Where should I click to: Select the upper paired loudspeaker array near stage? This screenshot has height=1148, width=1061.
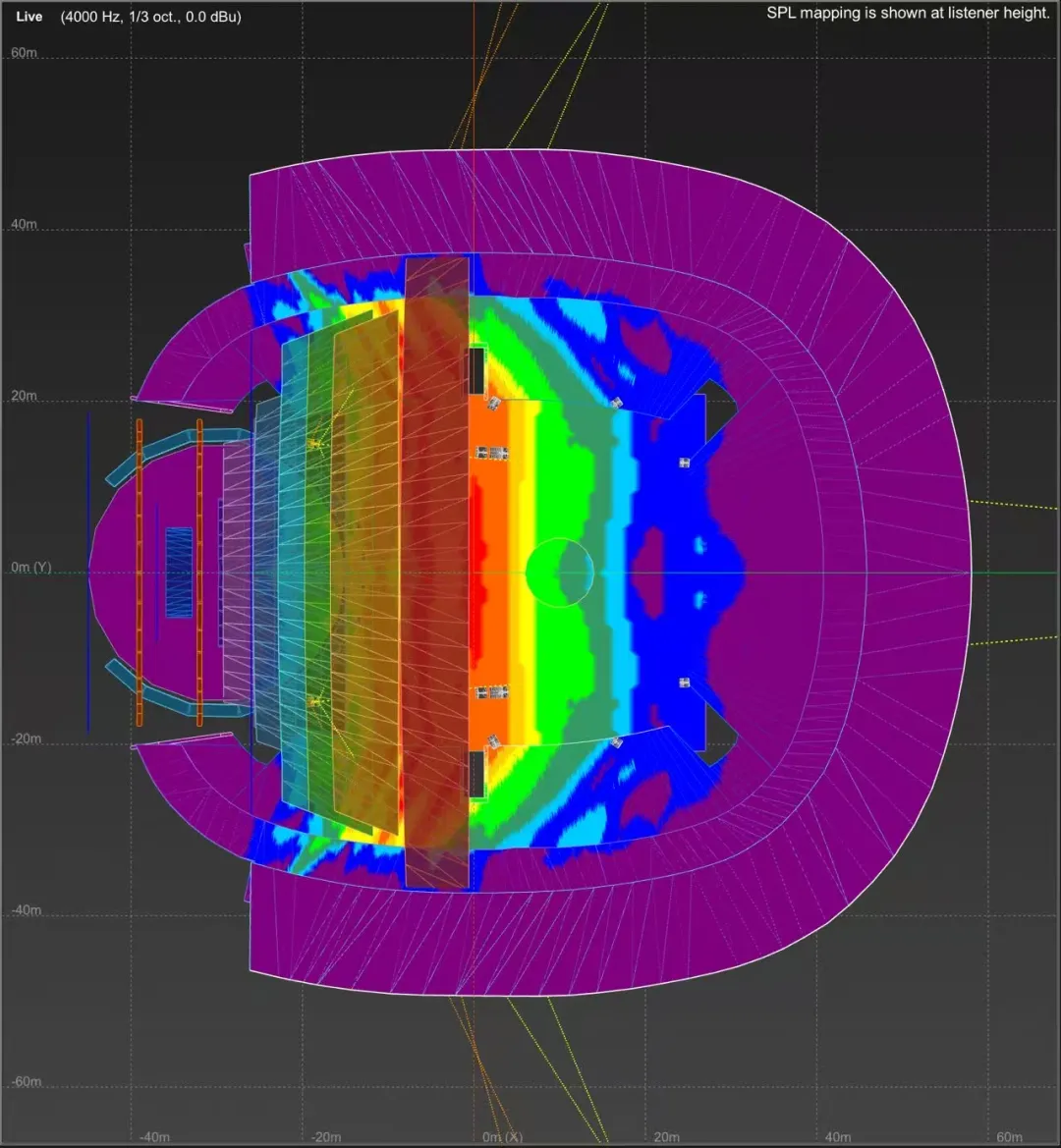coord(491,452)
